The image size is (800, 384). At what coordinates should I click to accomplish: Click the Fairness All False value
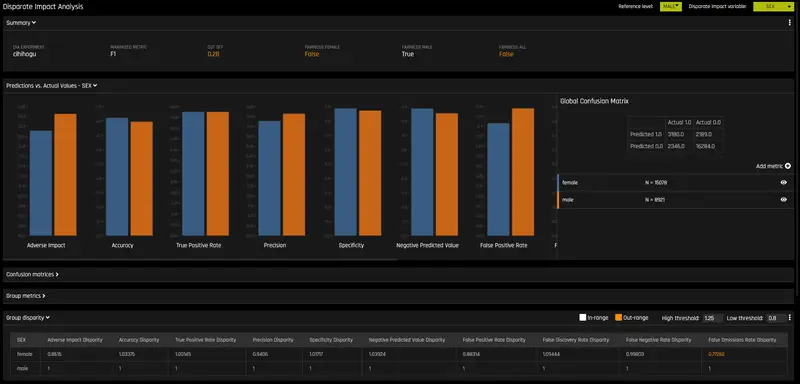pyautogui.click(x=506, y=54)
